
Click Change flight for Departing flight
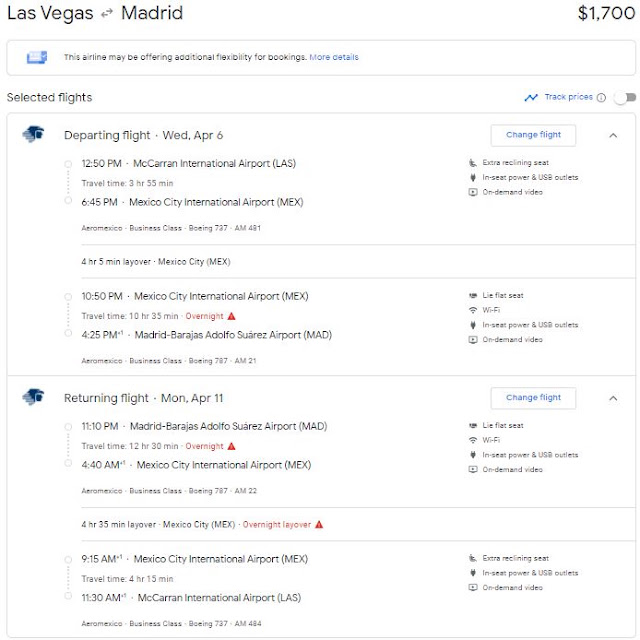(533, 135)
